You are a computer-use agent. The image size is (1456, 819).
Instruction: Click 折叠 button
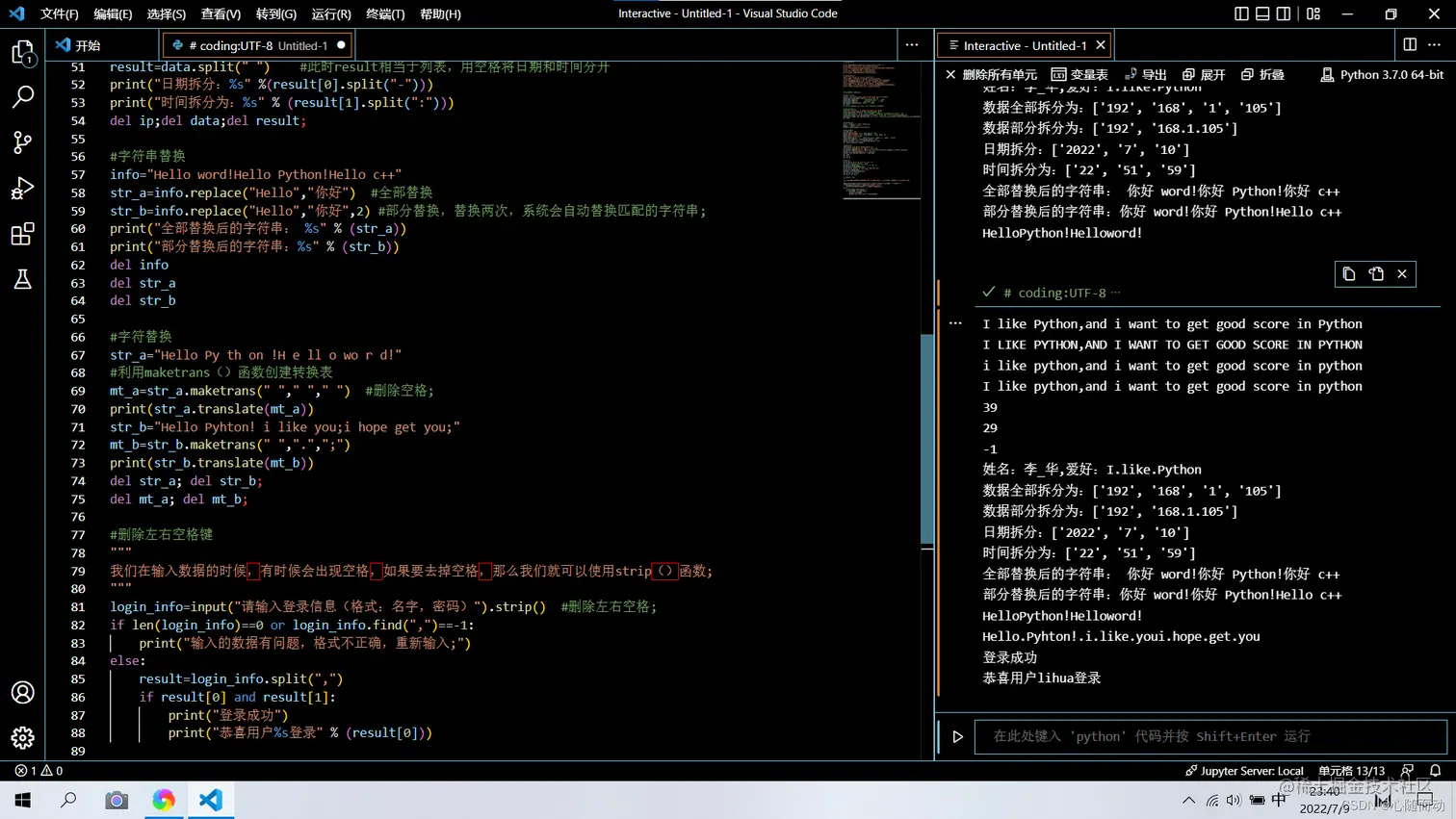(1262, 74)
